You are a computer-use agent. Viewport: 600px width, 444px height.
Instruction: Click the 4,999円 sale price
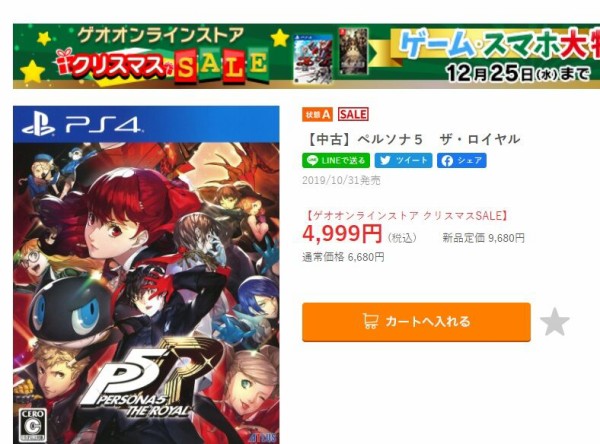click(342, 233)
